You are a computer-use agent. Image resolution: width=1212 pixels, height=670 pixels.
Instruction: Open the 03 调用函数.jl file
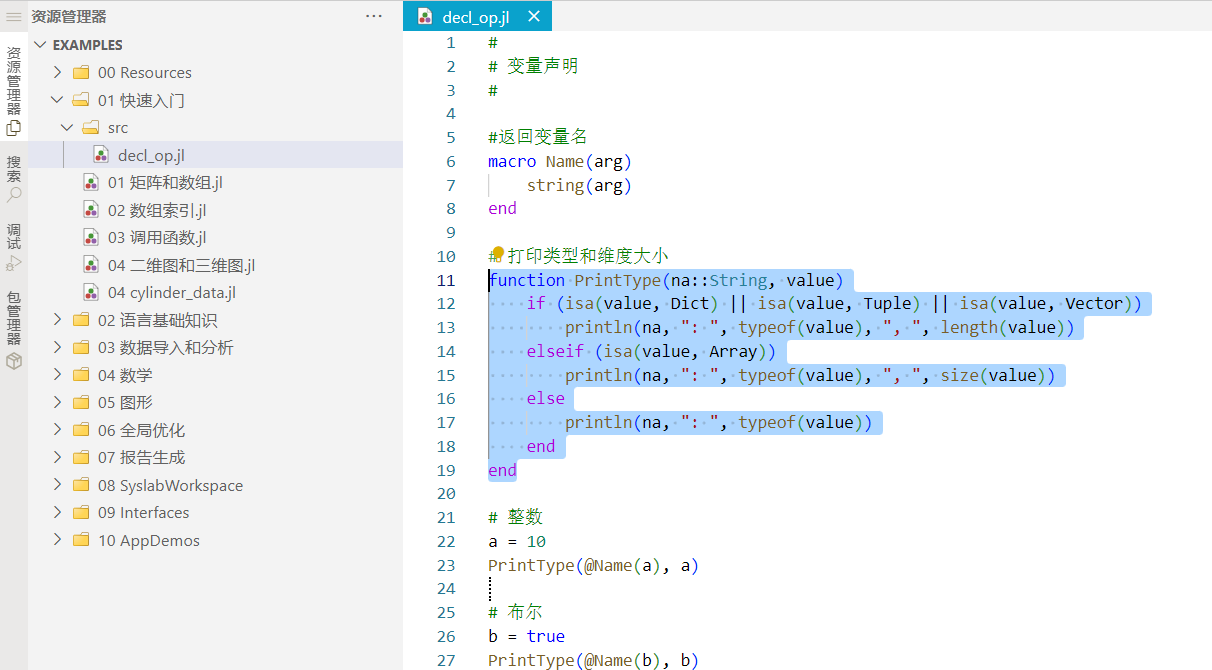[157, 238]
